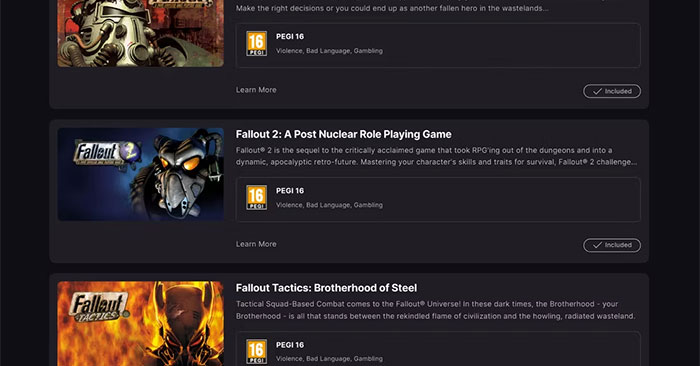Select Violence, Bad Language, Gambling text in Fallout 2 card
The image size is (700, 366).
[x=329, y=205]
